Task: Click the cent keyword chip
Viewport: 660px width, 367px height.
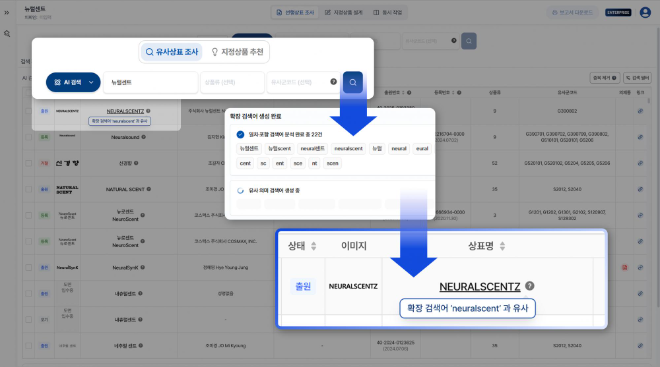Action: (245, 163)
